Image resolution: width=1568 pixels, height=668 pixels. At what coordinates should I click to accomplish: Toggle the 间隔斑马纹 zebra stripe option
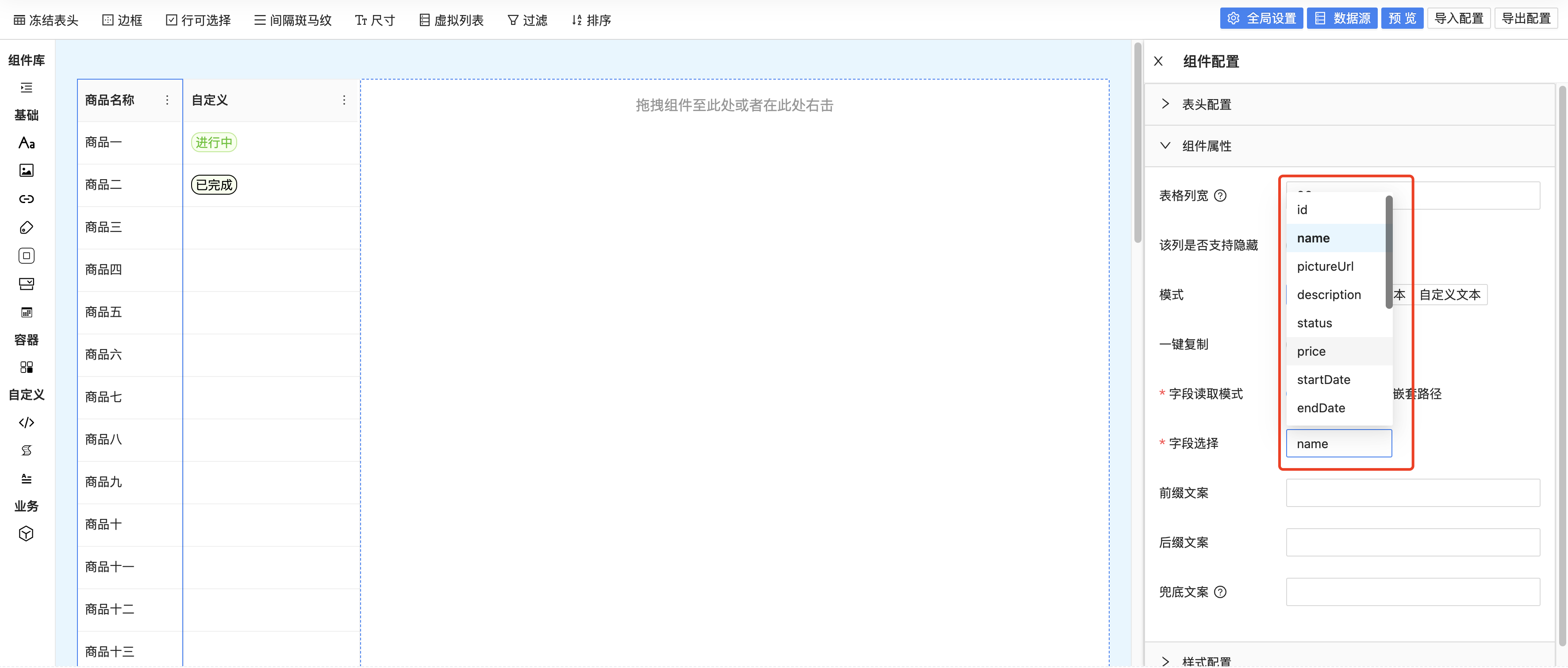pos(293,20)
